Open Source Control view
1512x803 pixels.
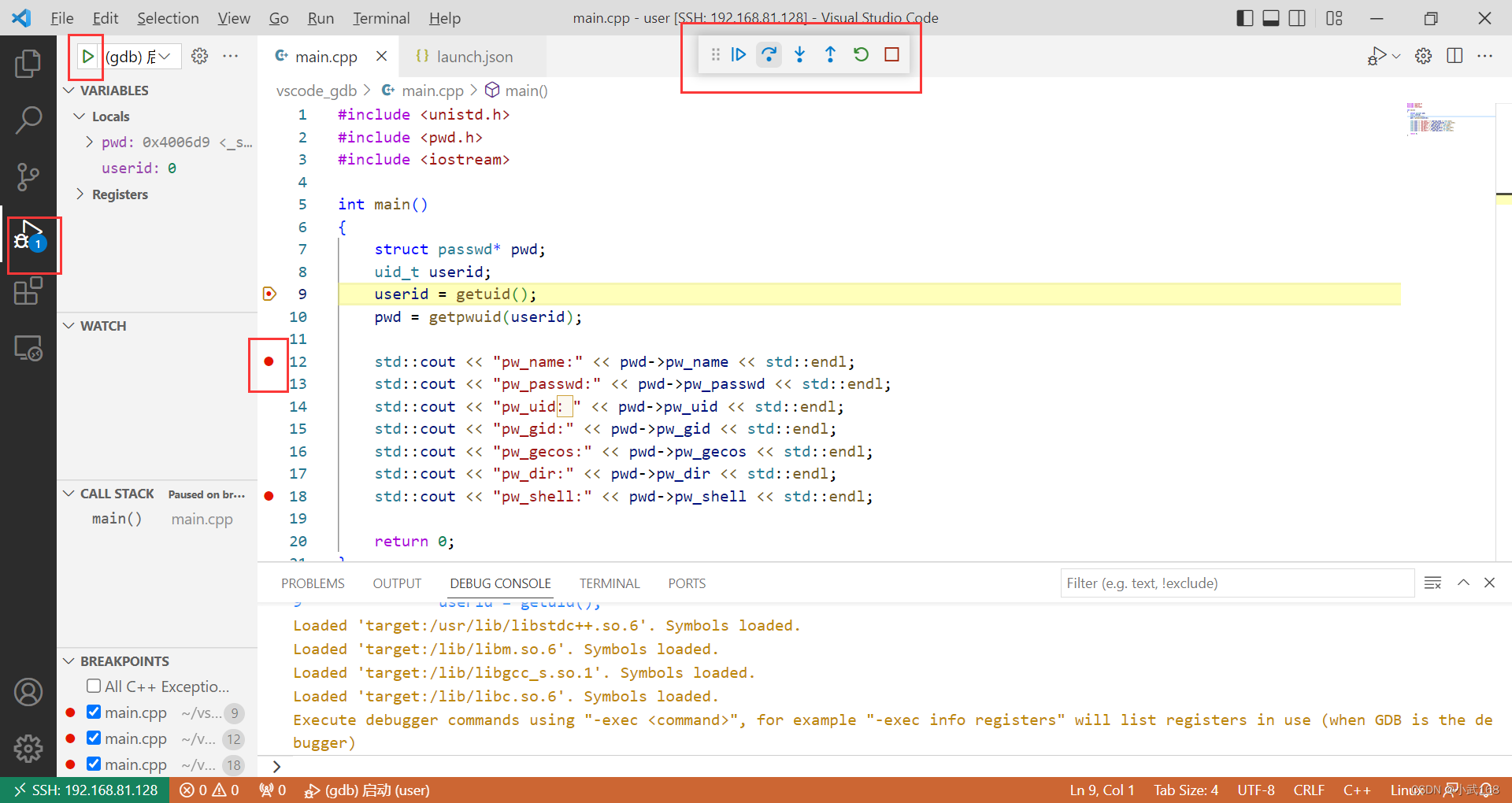click(28, 177)
